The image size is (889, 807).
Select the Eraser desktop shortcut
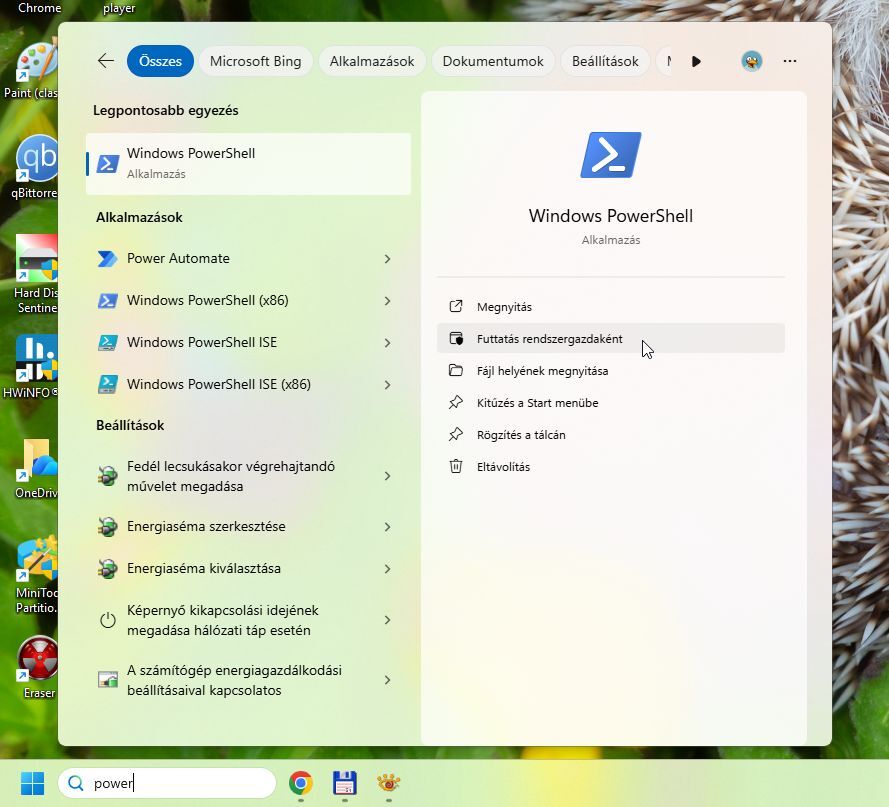point(38,667)
